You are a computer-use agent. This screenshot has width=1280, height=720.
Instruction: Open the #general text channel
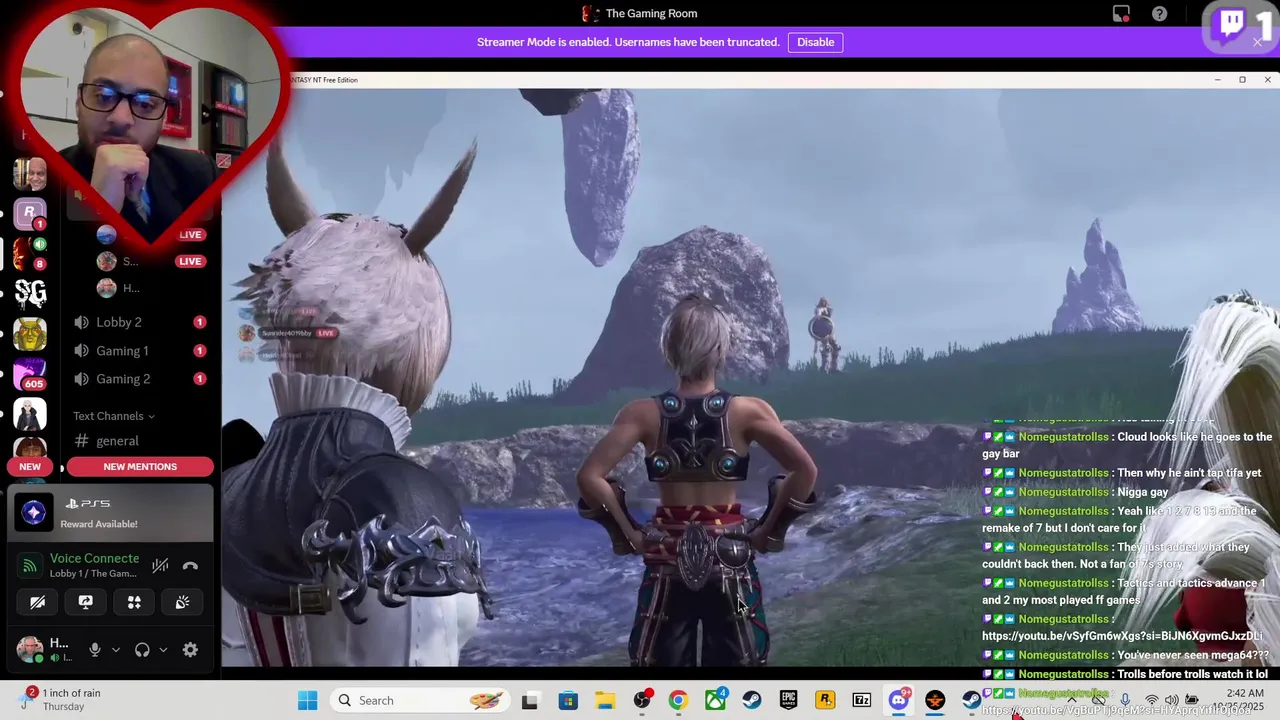(x=140, y=441)
